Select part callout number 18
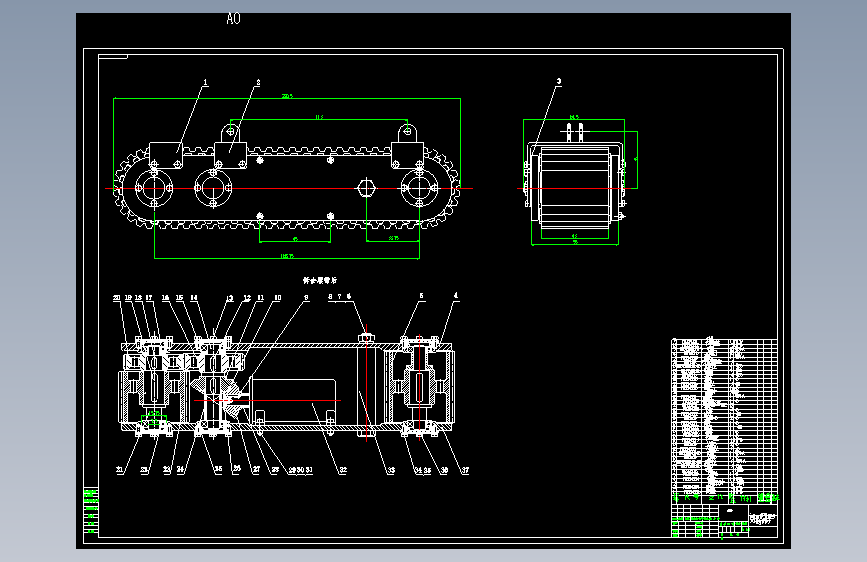The height and width of the screenshot is (562, 867). [x=138, y=298]
